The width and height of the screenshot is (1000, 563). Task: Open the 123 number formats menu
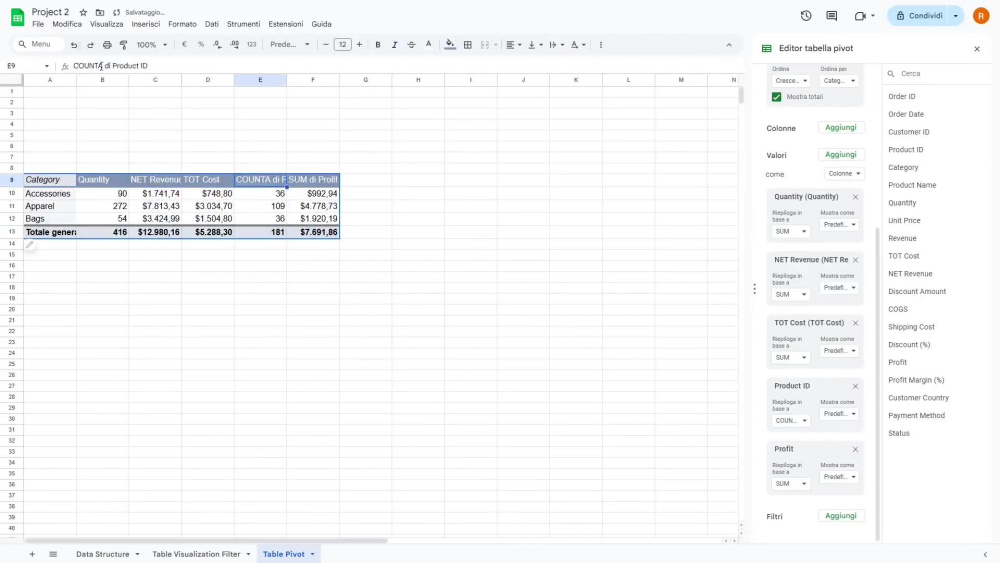[x=251, y=45]
